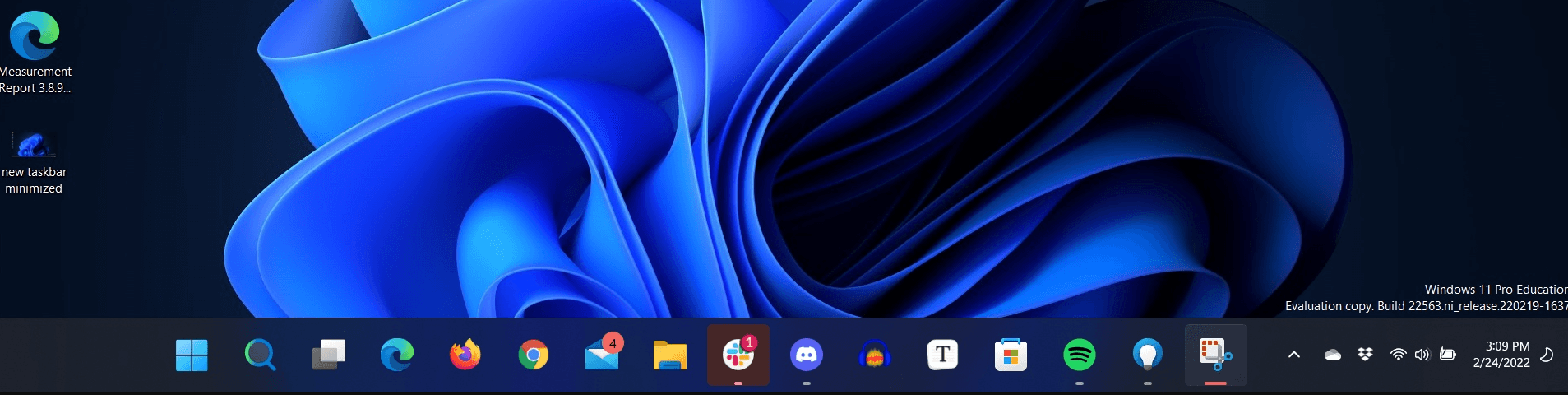Switch to Spotify in the taskbar
This screenshot has width=1568, height=395.
pyautogui.click(x=1079, y=355)
